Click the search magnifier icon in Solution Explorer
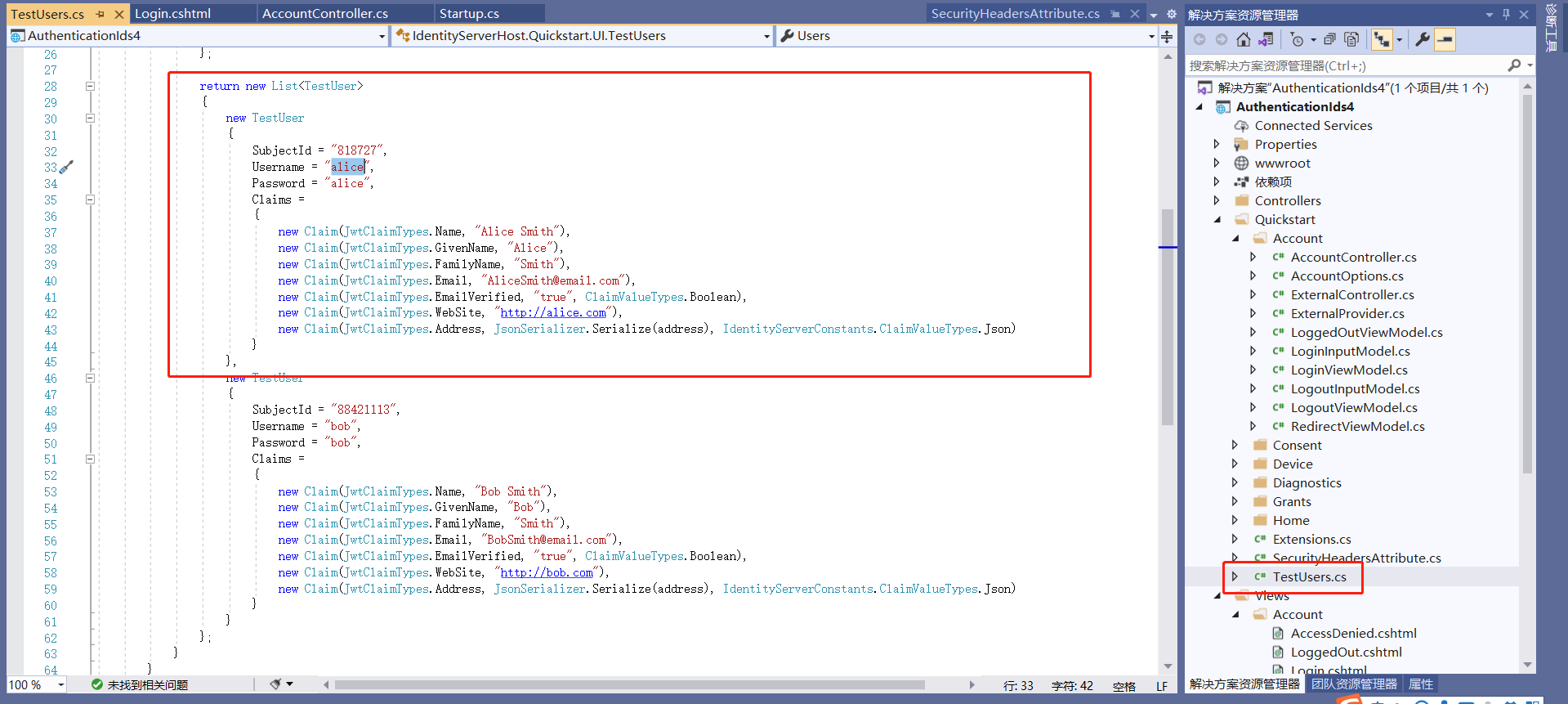This screenshot has width=1568, height=704. [1514, 65]
